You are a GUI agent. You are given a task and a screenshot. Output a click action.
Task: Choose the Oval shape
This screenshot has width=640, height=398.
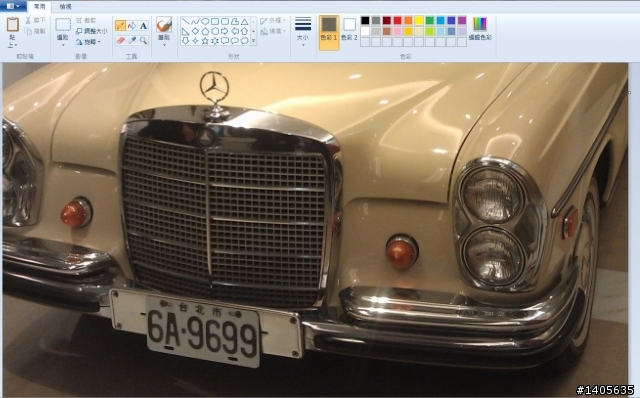[x=205, y=22]
